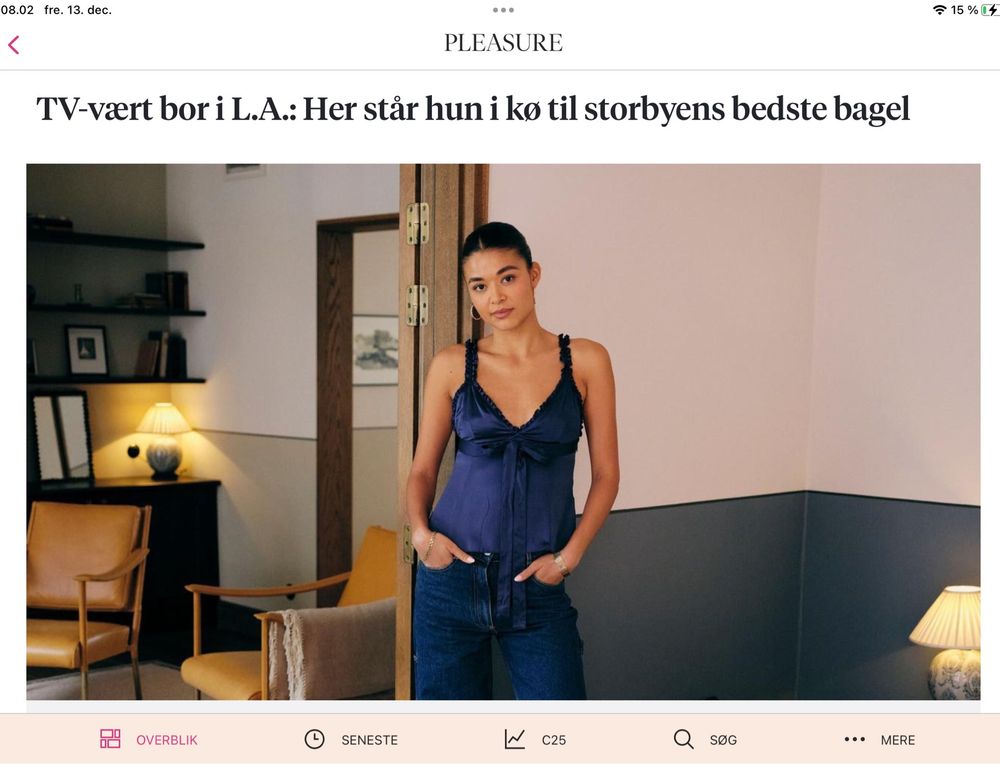Tap the 15 % battery percentage
Screen dimensions: 1000x764
[x=964, y=10]
